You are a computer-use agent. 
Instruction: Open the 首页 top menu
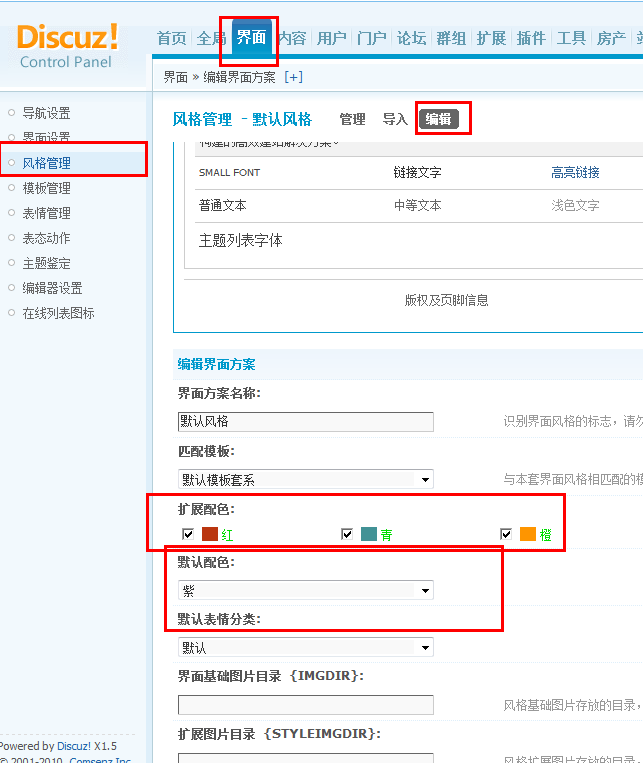click(x=172, y=38)
